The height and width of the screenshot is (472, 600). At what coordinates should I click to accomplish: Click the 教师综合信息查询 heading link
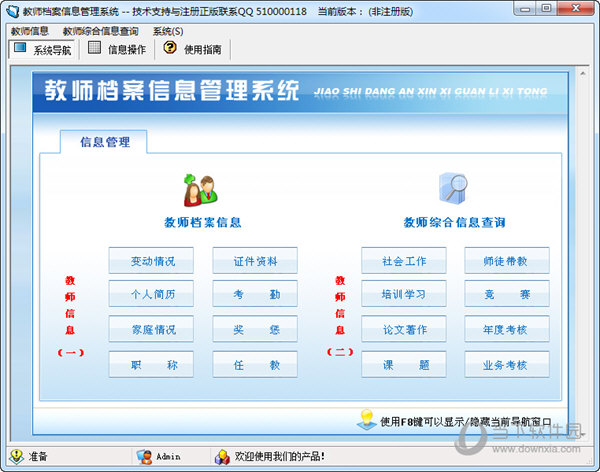click(x=454, y=222)
